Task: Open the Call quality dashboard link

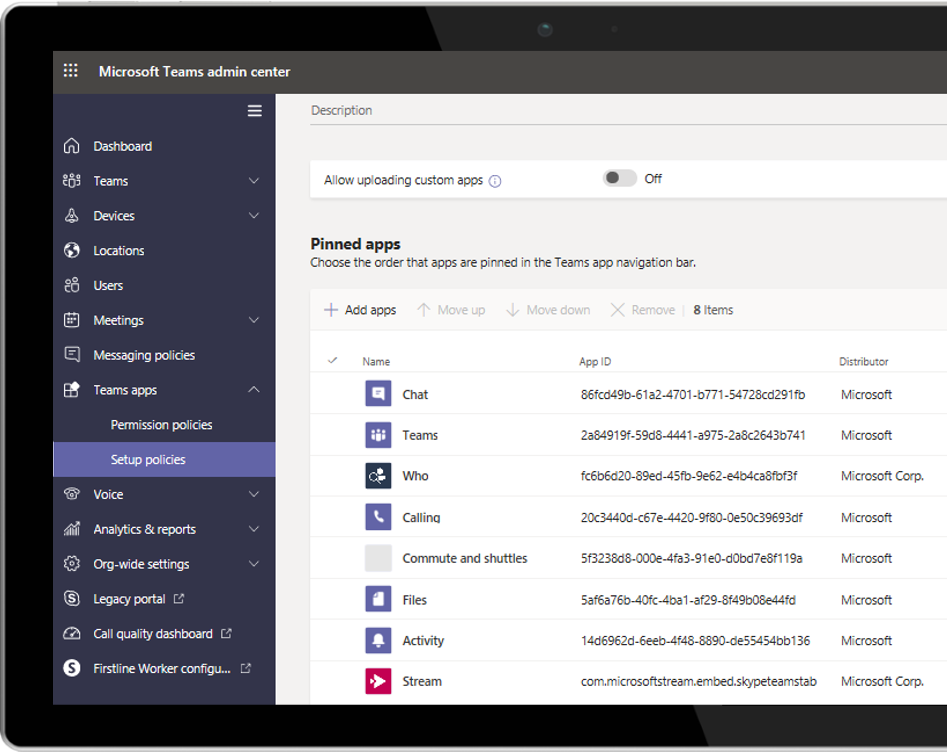Action: (164, 634)
